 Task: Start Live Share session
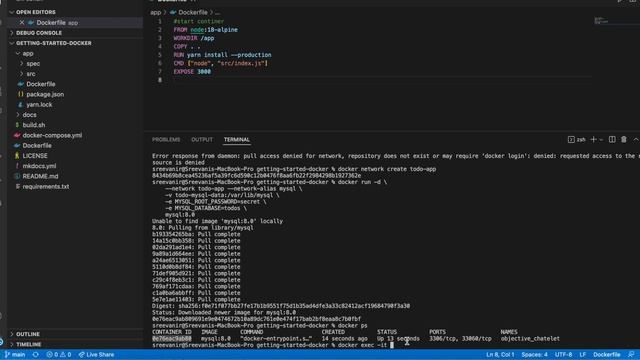point(96,355)
